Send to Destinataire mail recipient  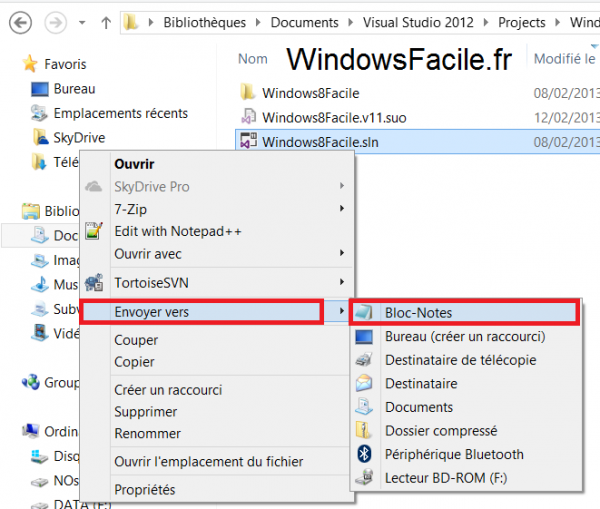pos(466,383)
